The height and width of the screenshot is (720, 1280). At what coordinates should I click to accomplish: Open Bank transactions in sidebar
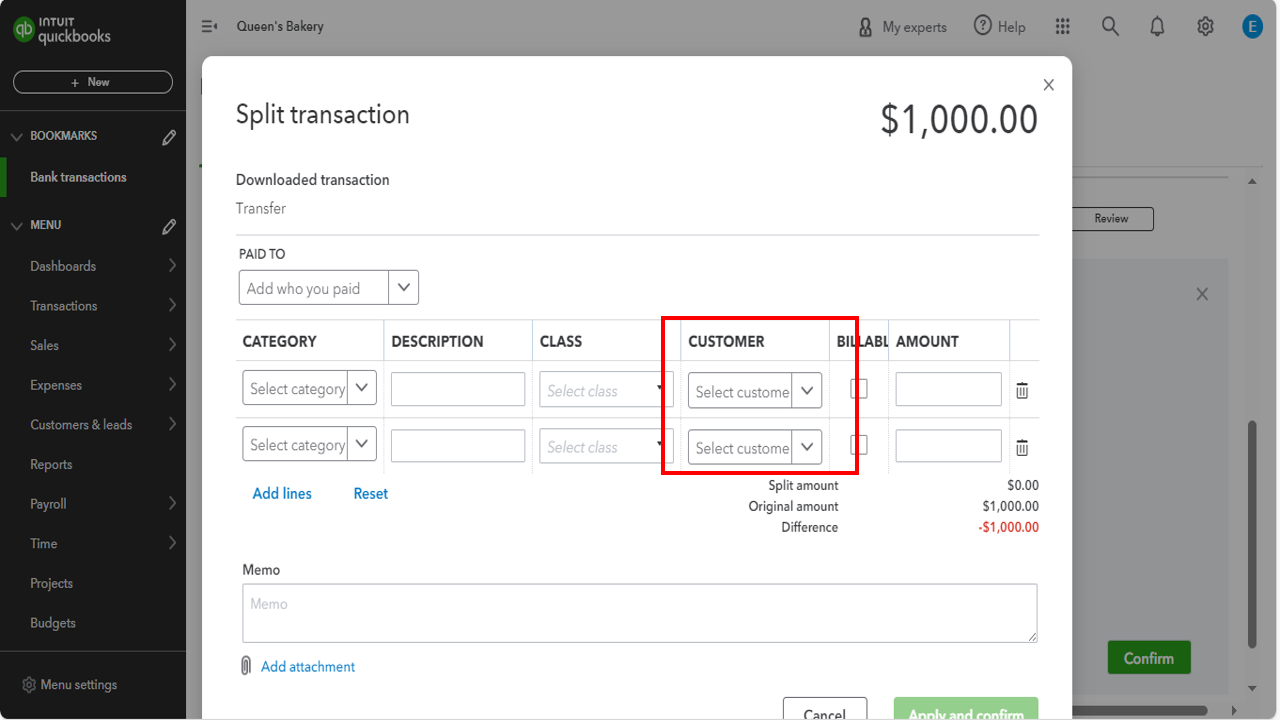click(x=78, y=177)
